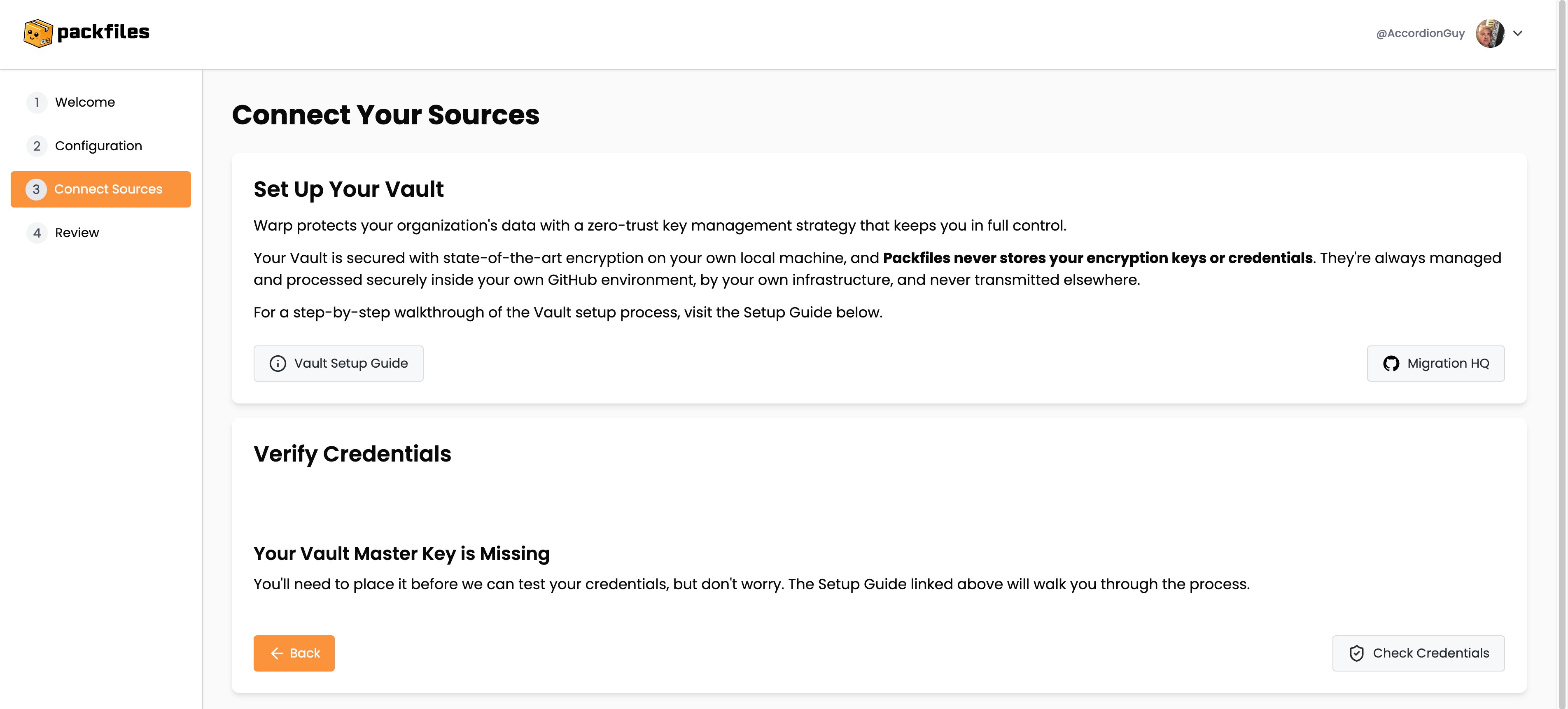Screen dimensions: 1568x709
Task: Open the Vault Setup Guide button
Action: pos(338,363)
